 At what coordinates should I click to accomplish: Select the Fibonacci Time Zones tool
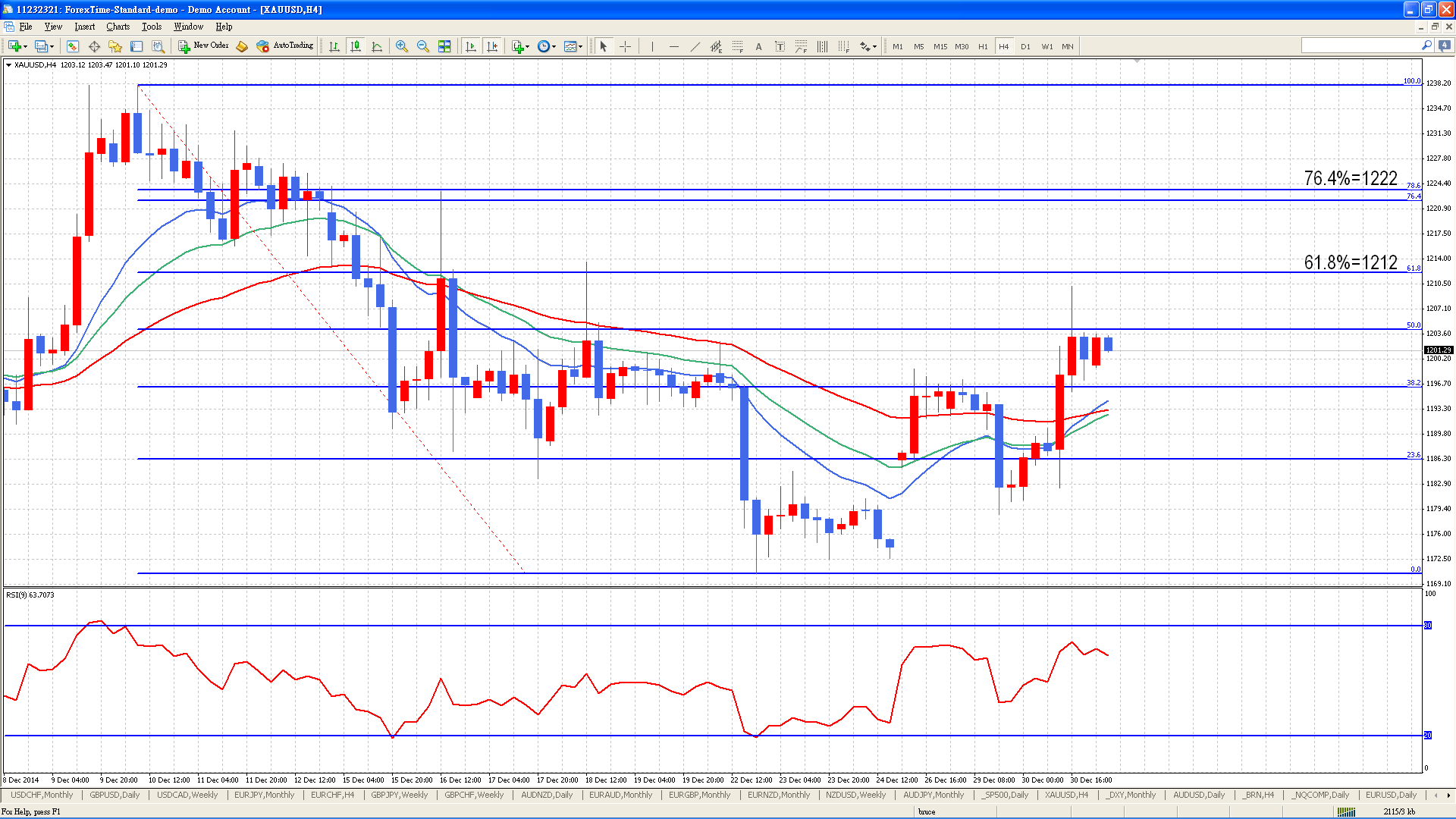843,46
